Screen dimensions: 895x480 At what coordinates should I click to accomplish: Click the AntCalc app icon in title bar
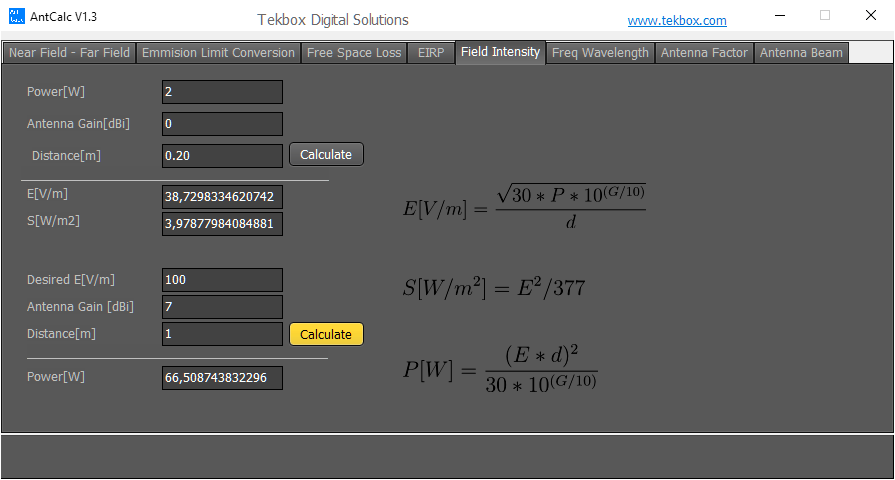click(17, 16)
